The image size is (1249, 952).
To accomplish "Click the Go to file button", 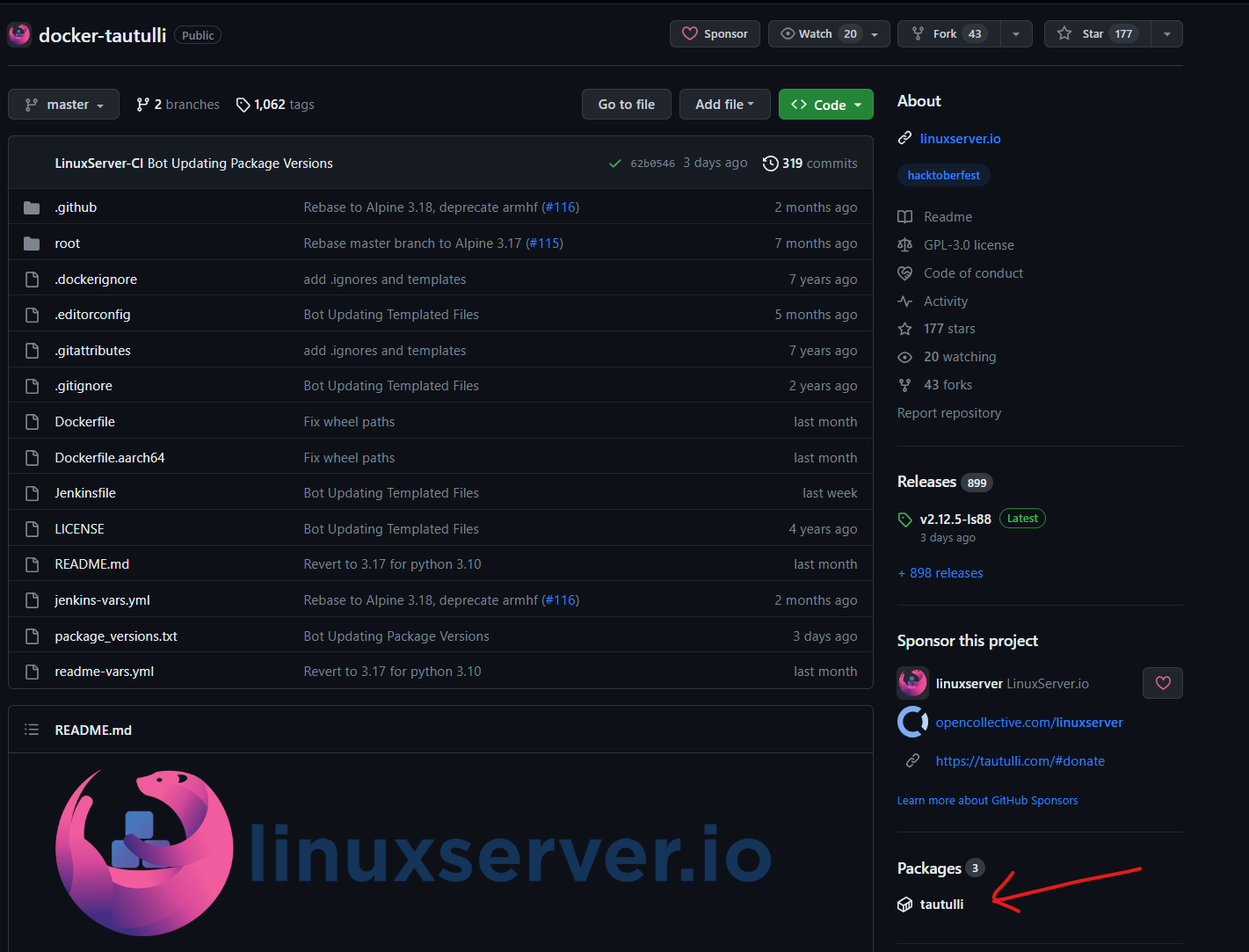I will click(x=626, y=105).
